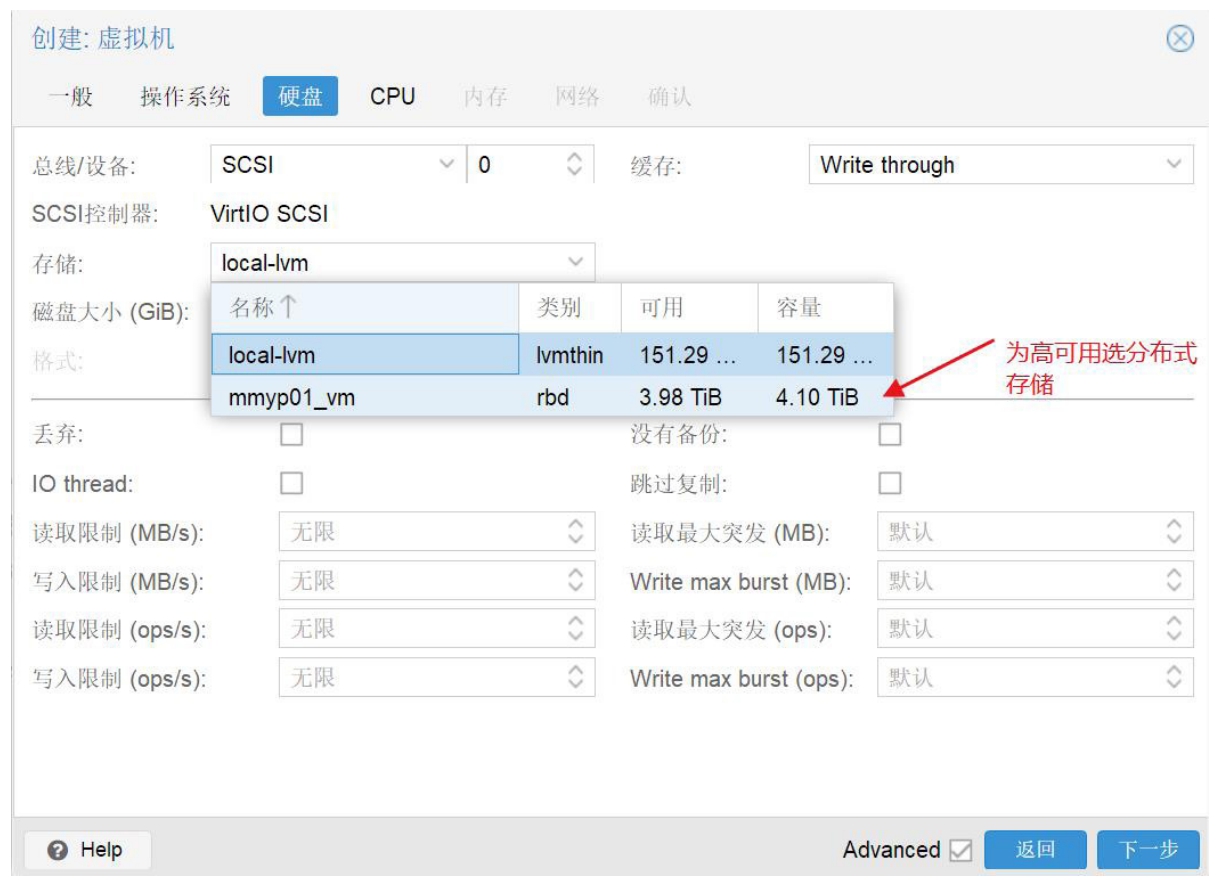The width and height of the screenshot is (1216, 890).
Task: Click the 返回 button
Action: [1035, 850]
